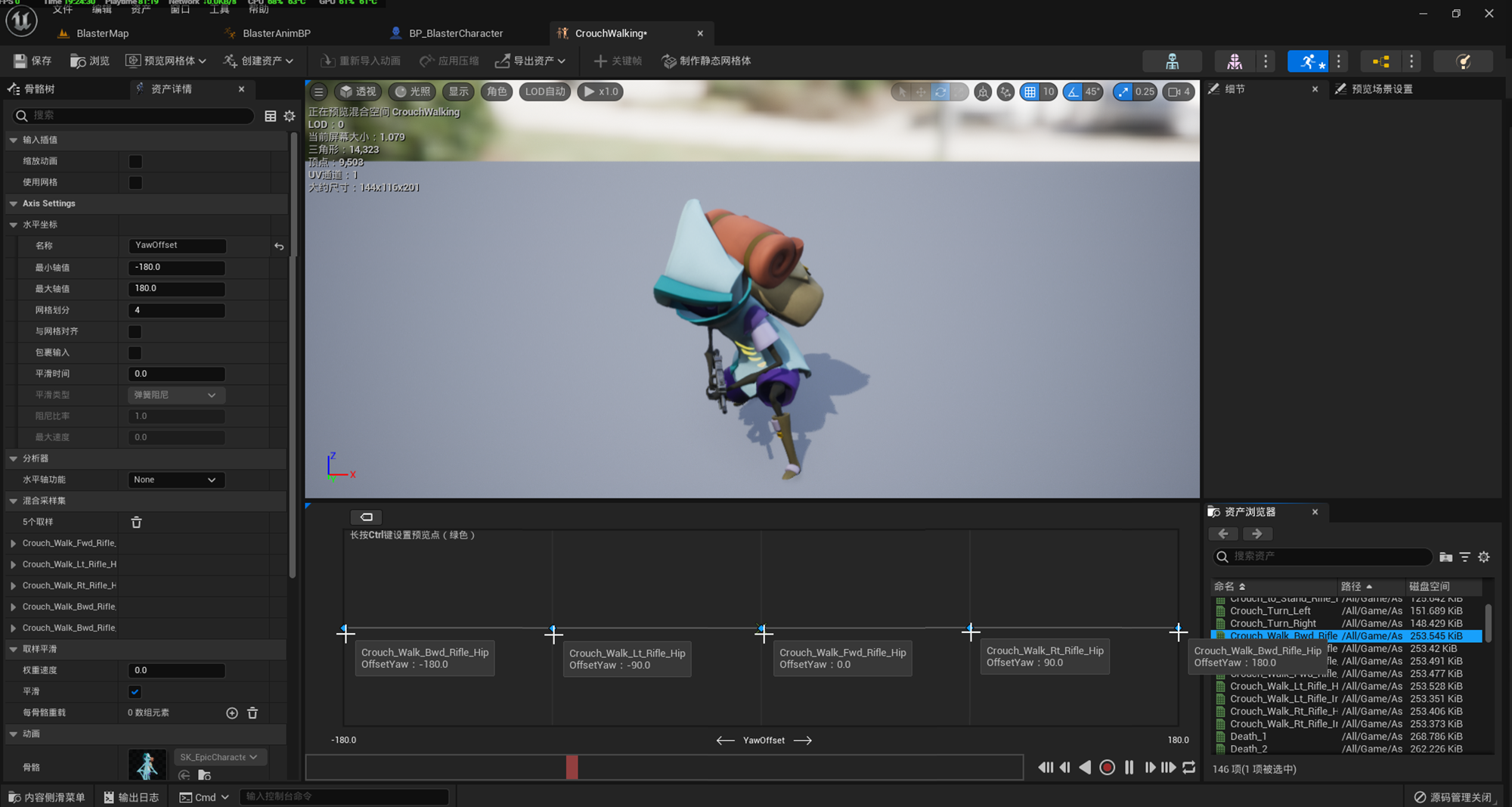Click the Unreal Engine logo icon
Image resolution: width=1512 pixels, height=807 pixels.
[21, 20]
